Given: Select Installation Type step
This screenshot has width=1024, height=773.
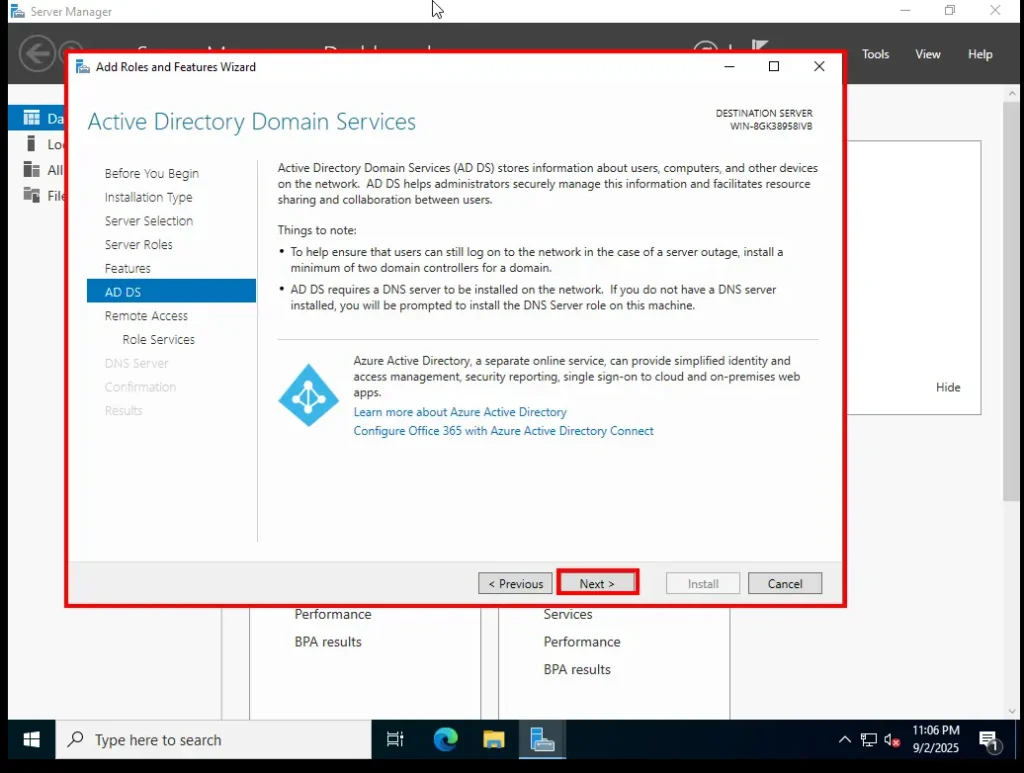Looking at the screenshot, I should point(148,197).
